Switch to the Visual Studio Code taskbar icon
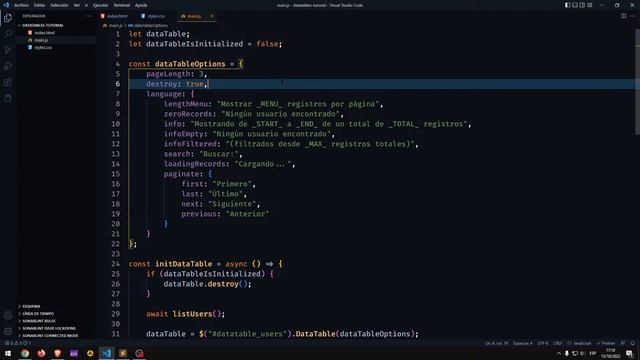The image size is (640, 360). [x=107, y=353]
